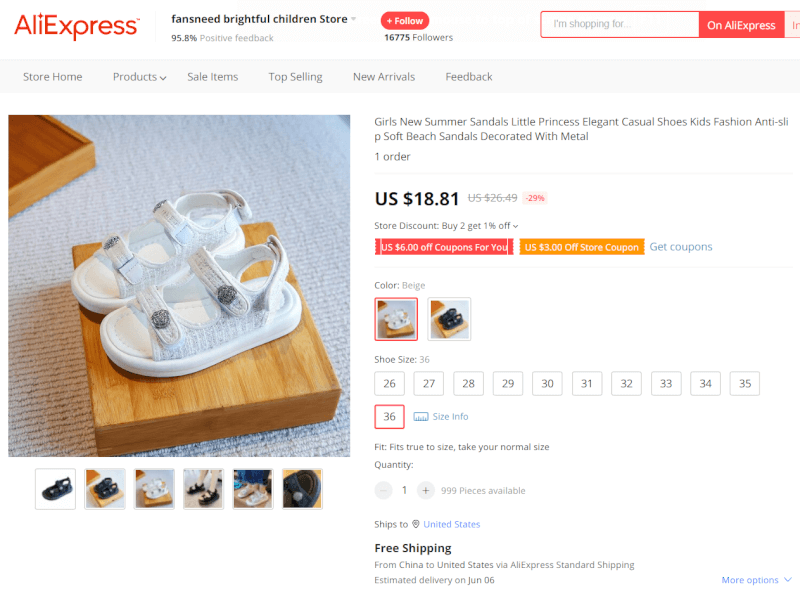The width and height of the screenshot is (800, 594).
Task: Click the Get coupons link
Action: [681, 246]
